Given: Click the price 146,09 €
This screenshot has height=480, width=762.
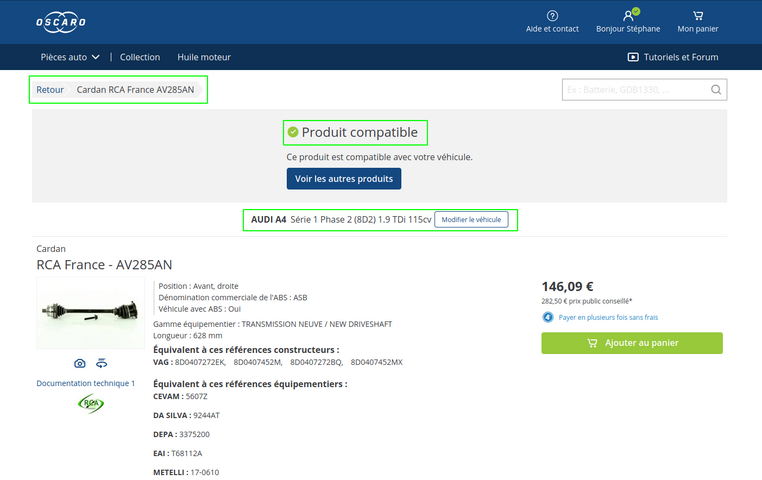Looking at the screenshot, I should tap(567, 287).
